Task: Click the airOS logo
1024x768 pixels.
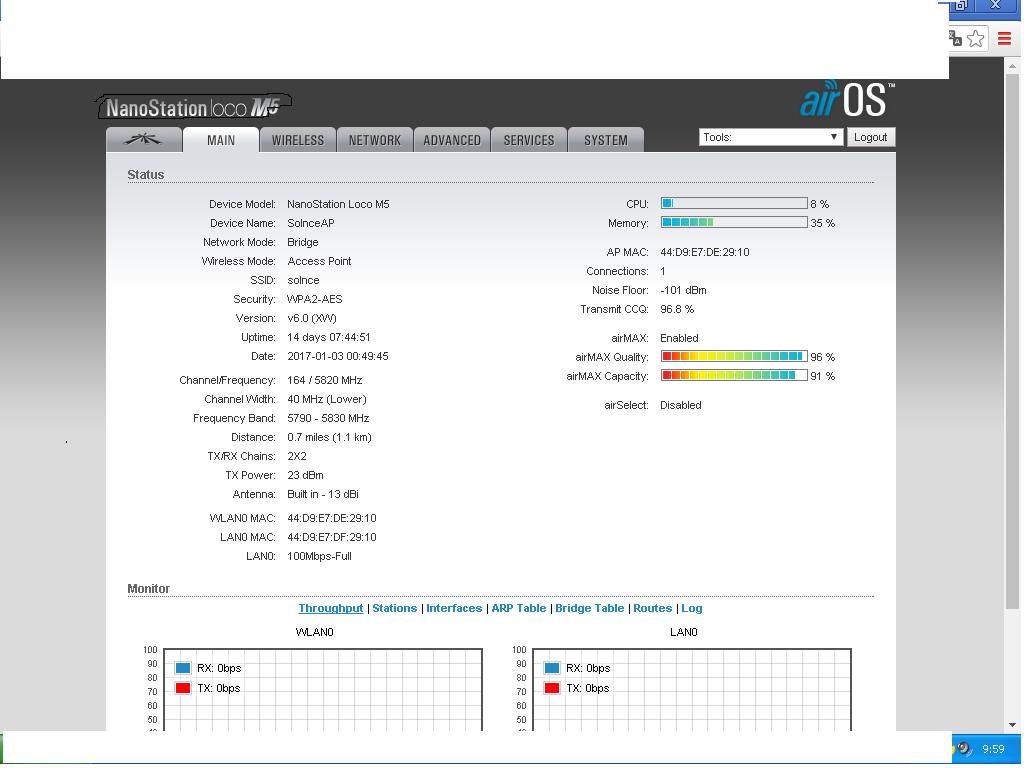Action: click(x=848, y=99)
